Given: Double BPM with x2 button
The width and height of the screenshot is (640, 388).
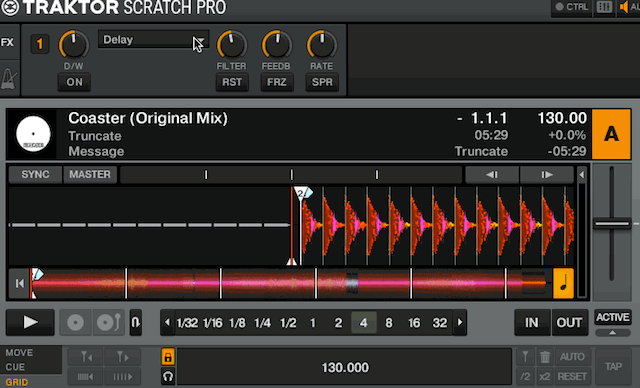Looking at the screenshot, I should (x=545, y=377).
